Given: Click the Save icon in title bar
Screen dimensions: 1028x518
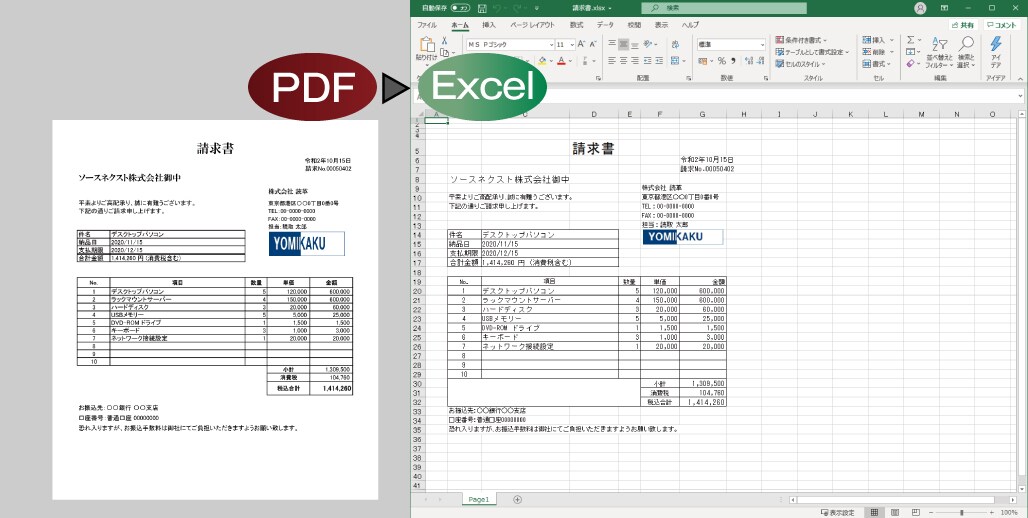Looking at the screenshot, I should pyautogui.click(x=483, y=8).
